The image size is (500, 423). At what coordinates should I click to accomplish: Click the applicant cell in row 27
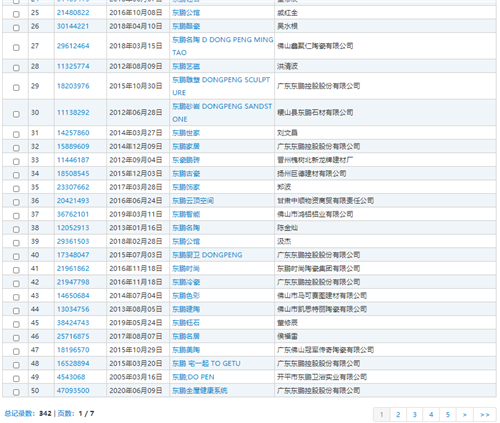(x=385, y=46)
